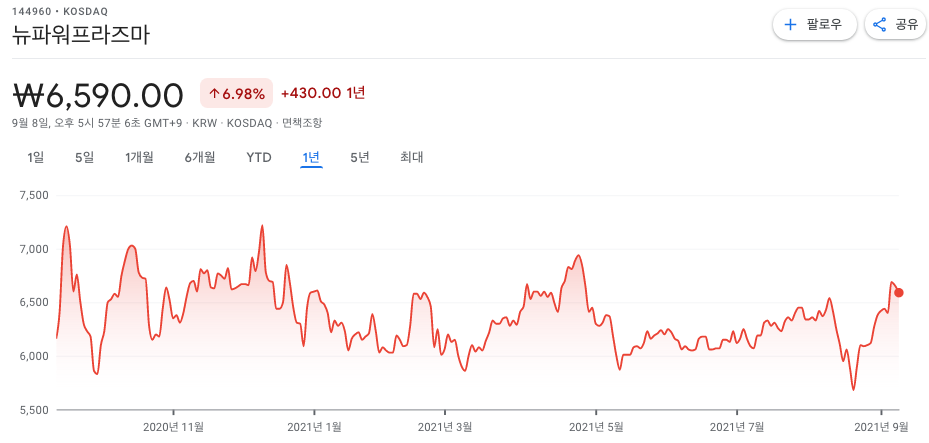The width and height of the screenshot is (929, 443).
Task: Click the red endpoint dot on the chart
Action: (x=899, y=293)
